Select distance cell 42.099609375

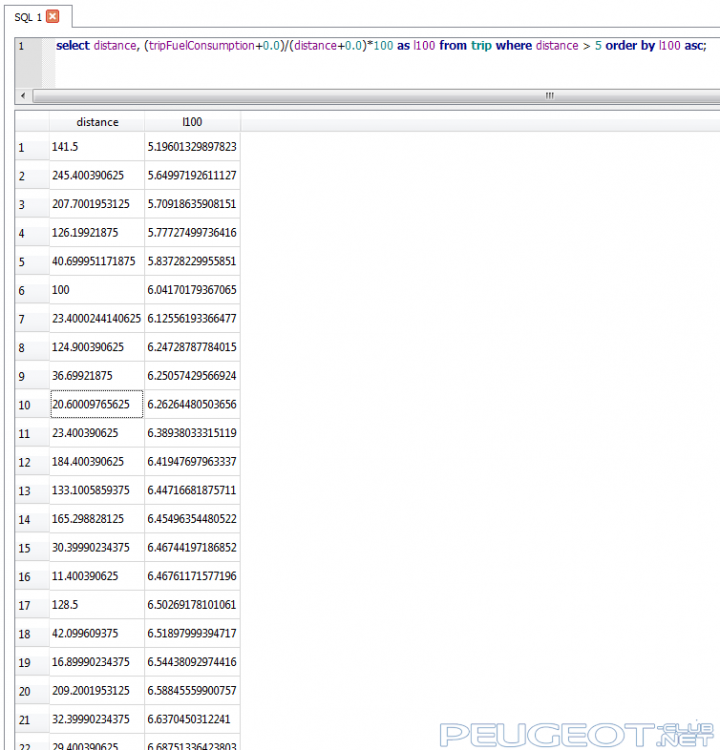click(x=97, y=634)
